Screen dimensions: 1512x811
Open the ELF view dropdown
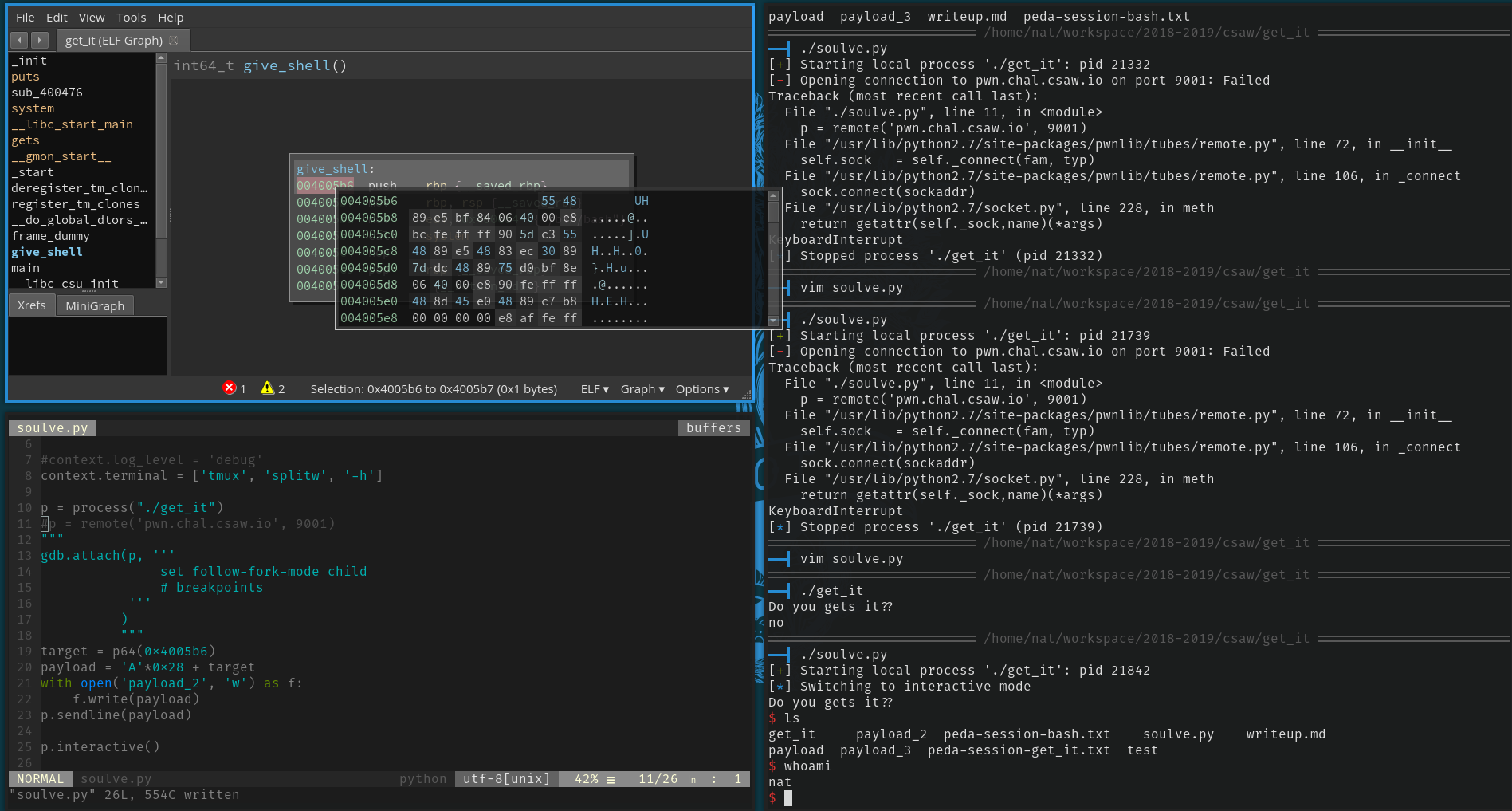coord(595,389)
